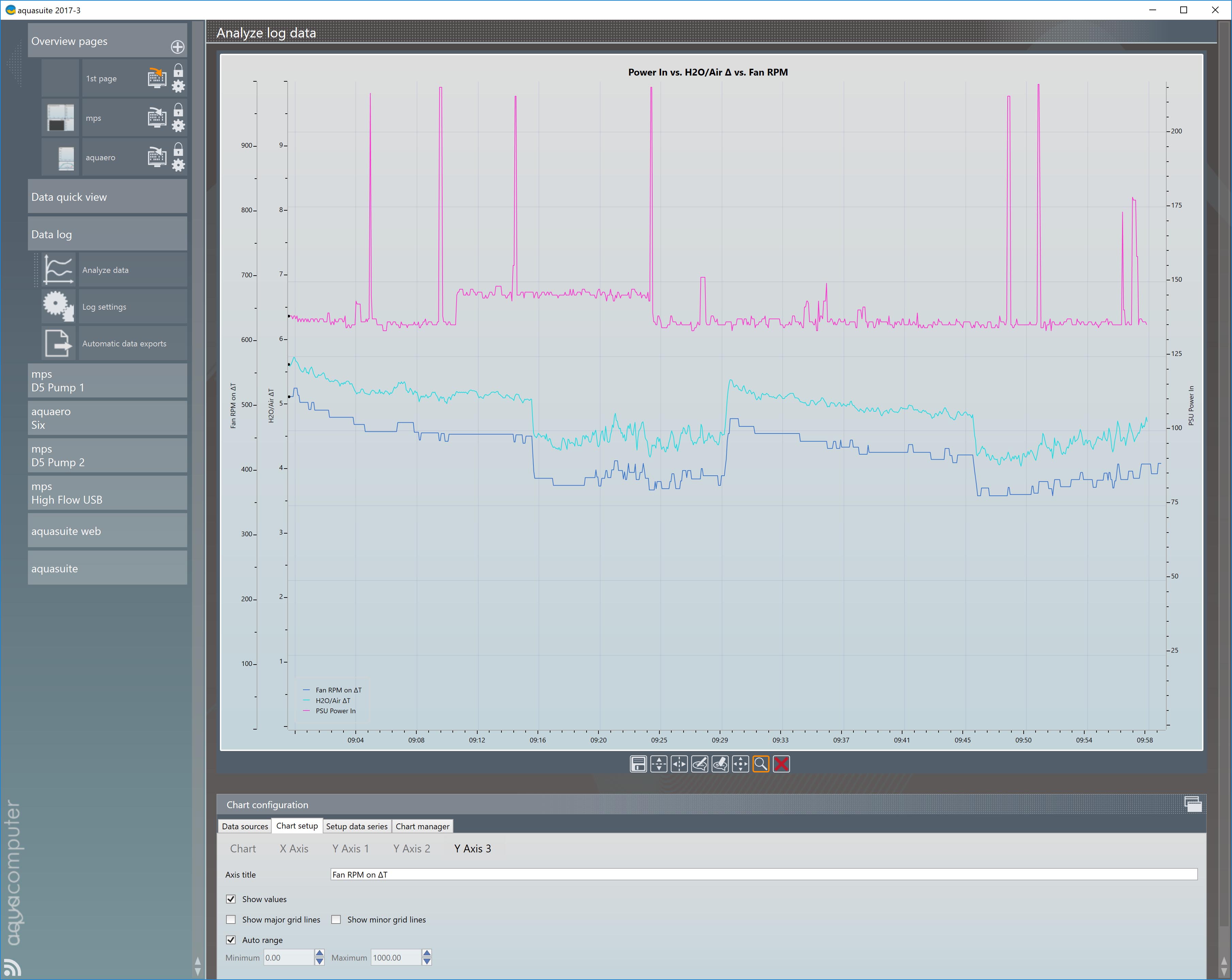Enable Show minor grid lines
This screenshot has height=980, width=1232.
click(x=336, y=919)
